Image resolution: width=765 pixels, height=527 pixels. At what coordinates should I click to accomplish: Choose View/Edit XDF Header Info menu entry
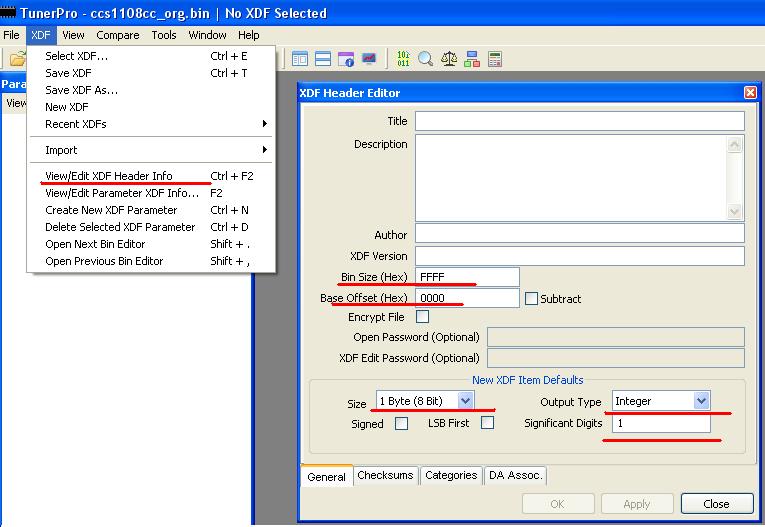point(109,176)
